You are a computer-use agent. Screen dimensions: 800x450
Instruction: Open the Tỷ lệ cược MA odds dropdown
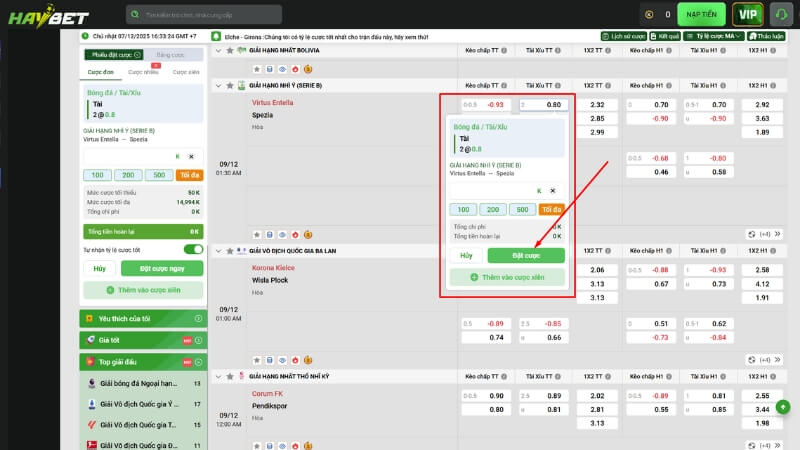[x=714, y=36]
